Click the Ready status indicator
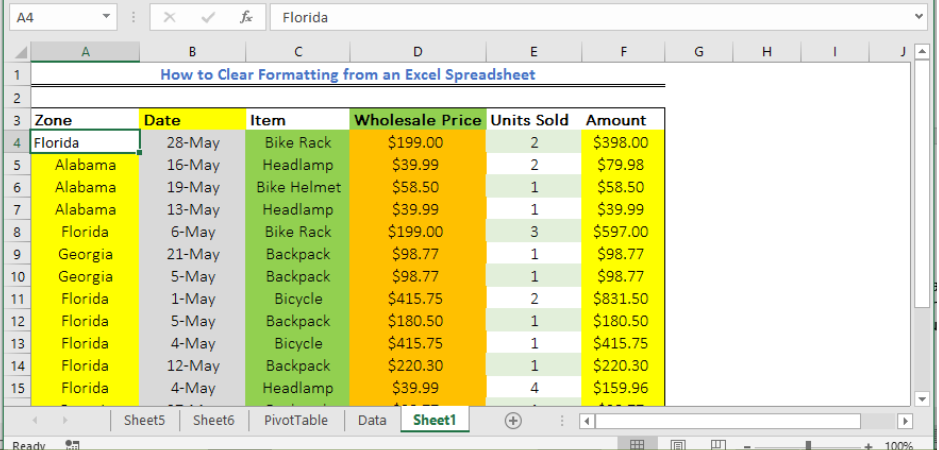This screenshot has width=939, height=450. (x=29, y=445)
